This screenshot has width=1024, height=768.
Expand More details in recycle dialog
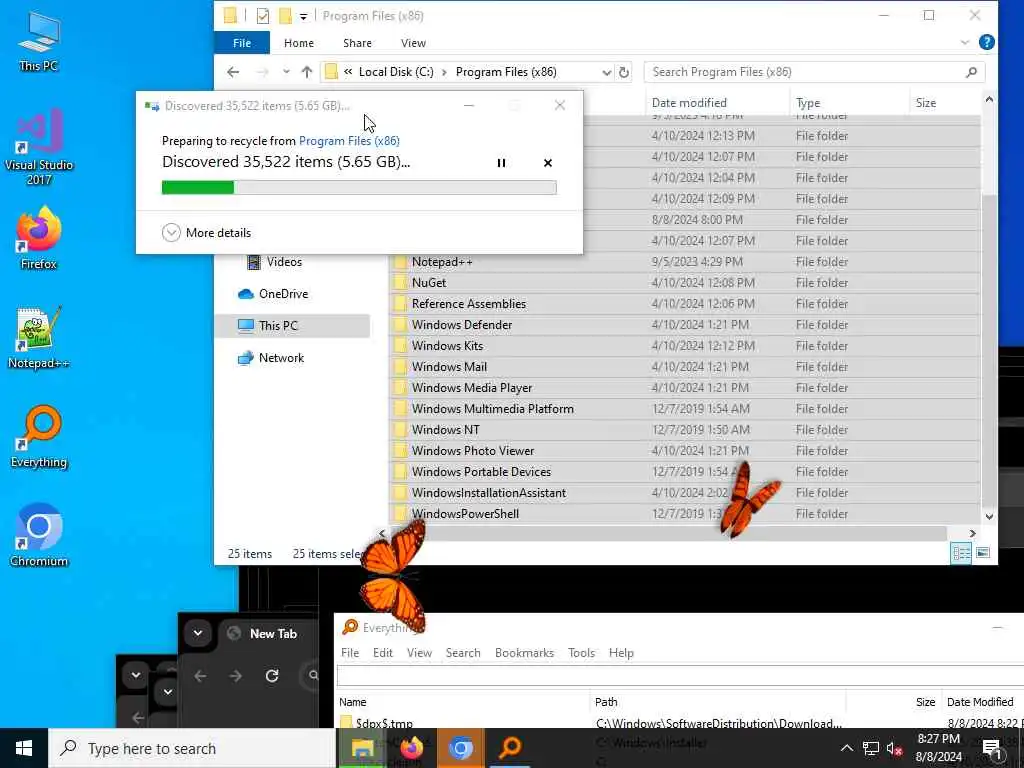[x=206, y=232]
